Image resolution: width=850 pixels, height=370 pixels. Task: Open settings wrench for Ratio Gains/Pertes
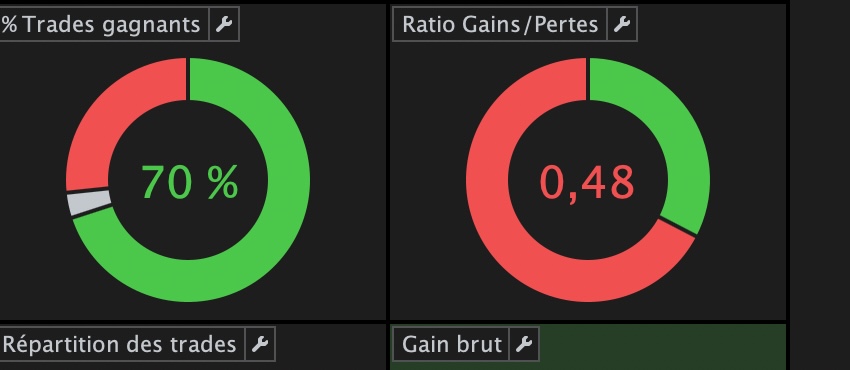[x=622, y=24]
